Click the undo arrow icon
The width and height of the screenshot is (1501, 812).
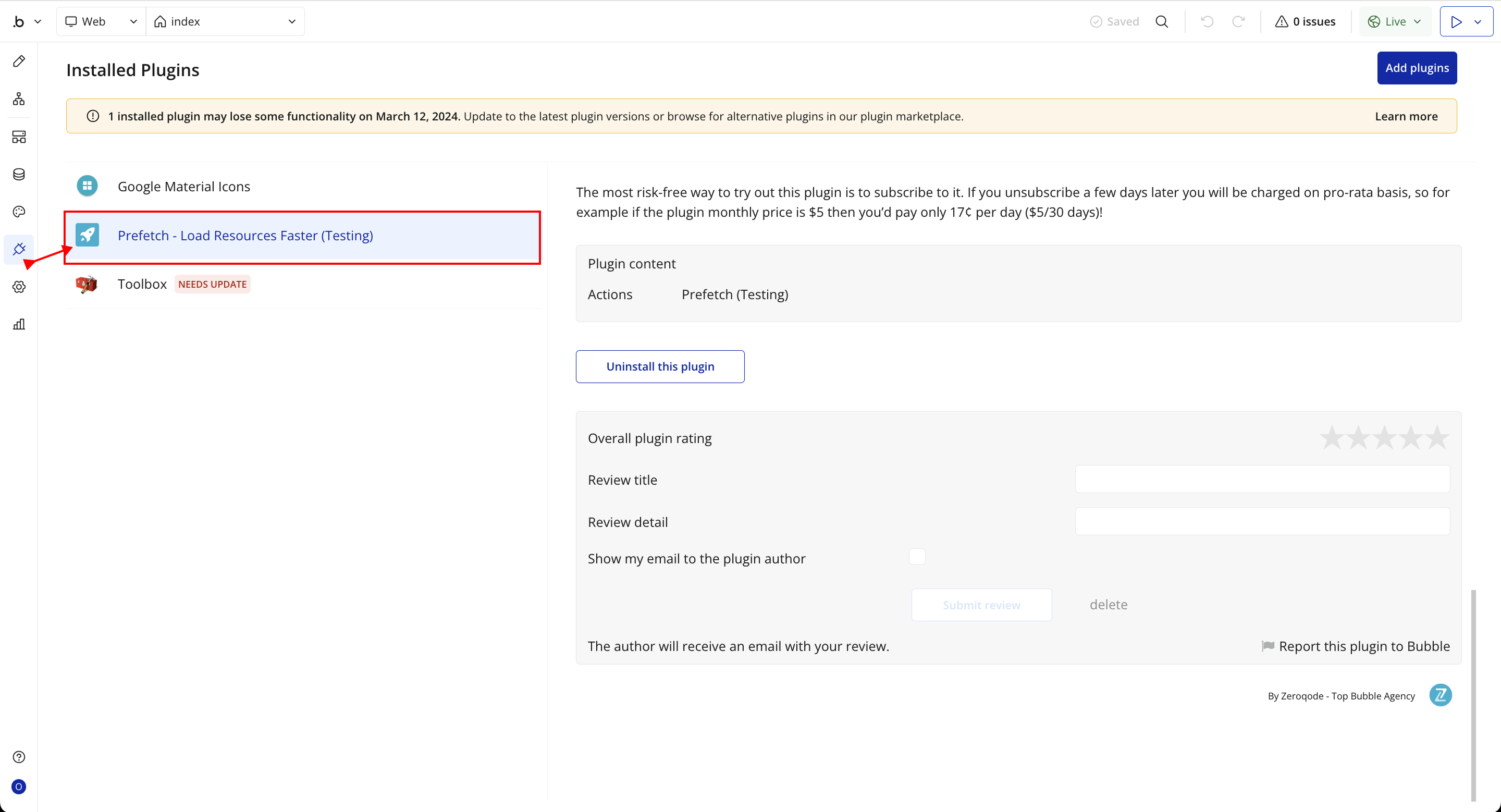[x=1207, y=21]
